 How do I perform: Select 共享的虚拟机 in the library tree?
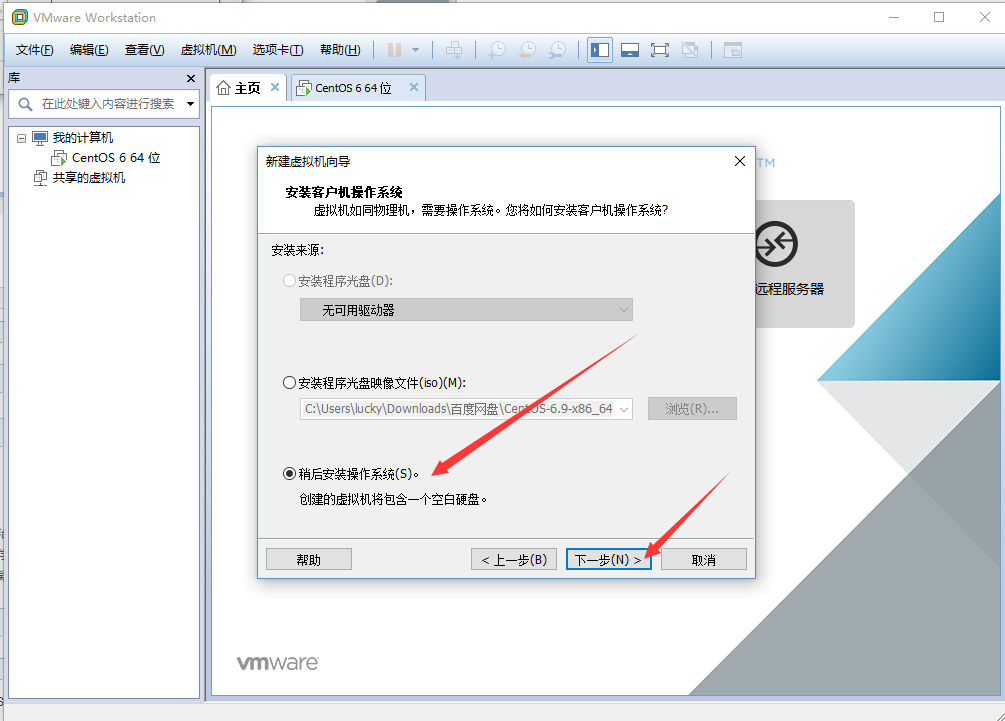tap(88, 178)
